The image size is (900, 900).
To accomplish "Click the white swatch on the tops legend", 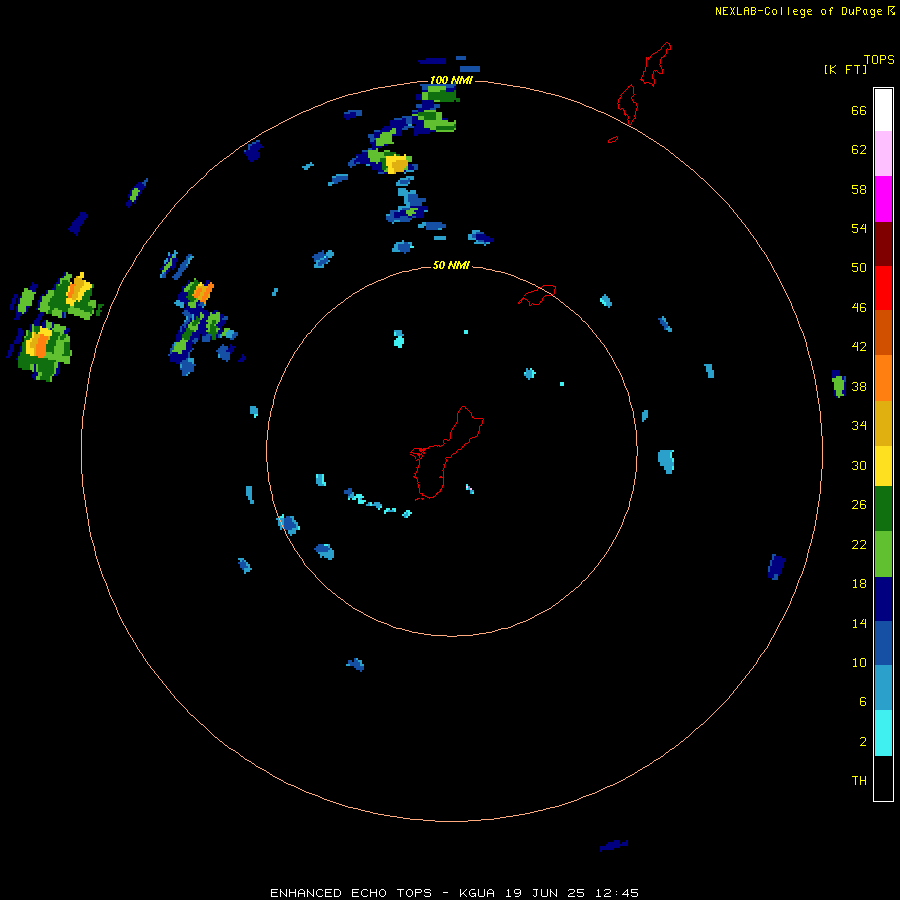I will pyautogui.click(x=883, y=110).
